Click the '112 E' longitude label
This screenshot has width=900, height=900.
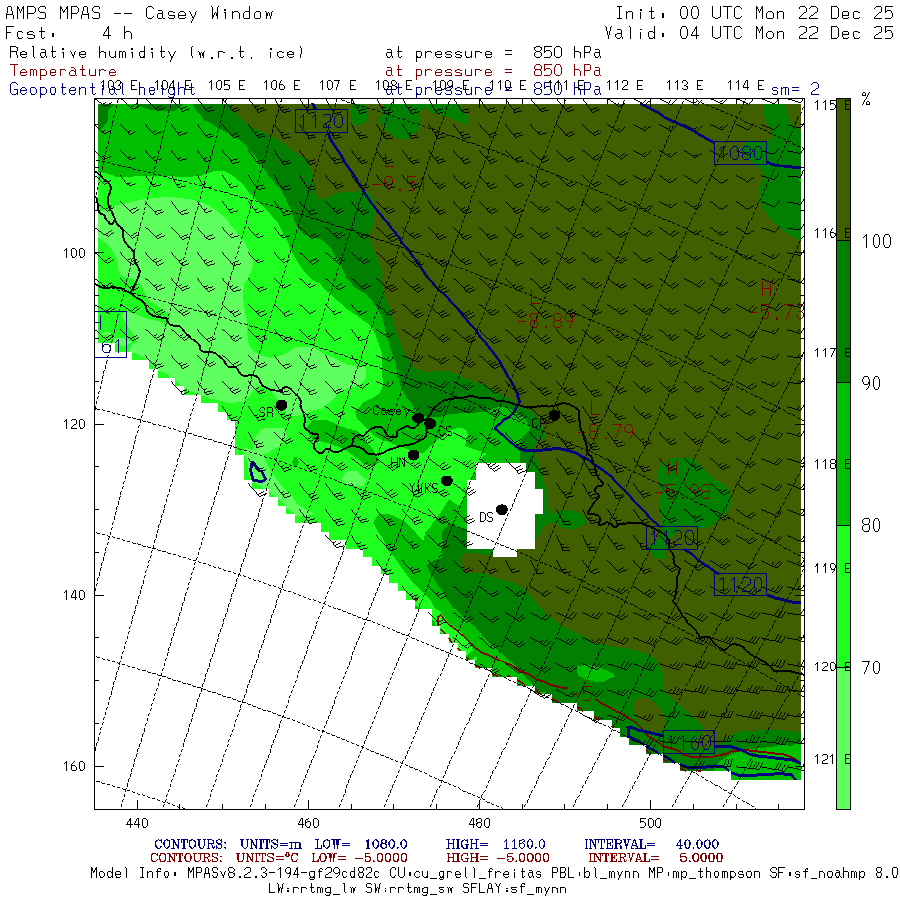pos(624,85)
